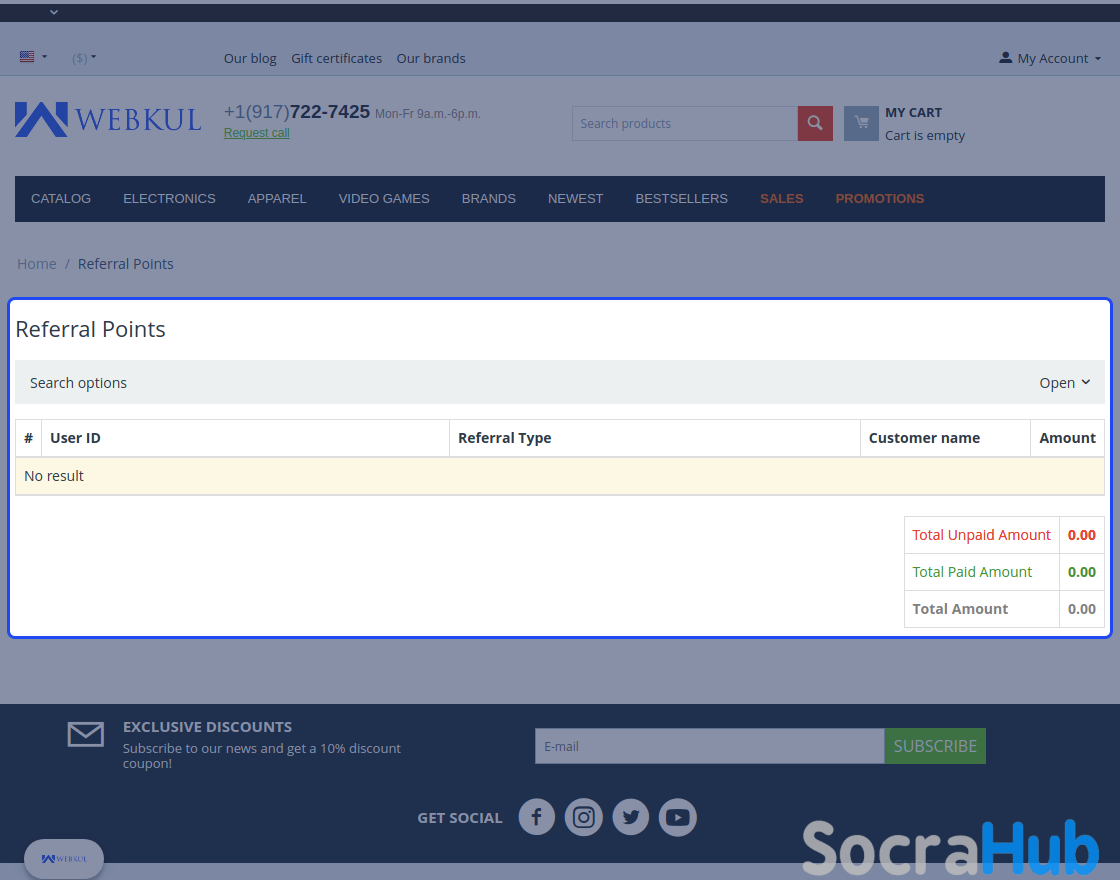Open the Instagram social icon
Screen dimensions: 1120x880
coord(584,816)
